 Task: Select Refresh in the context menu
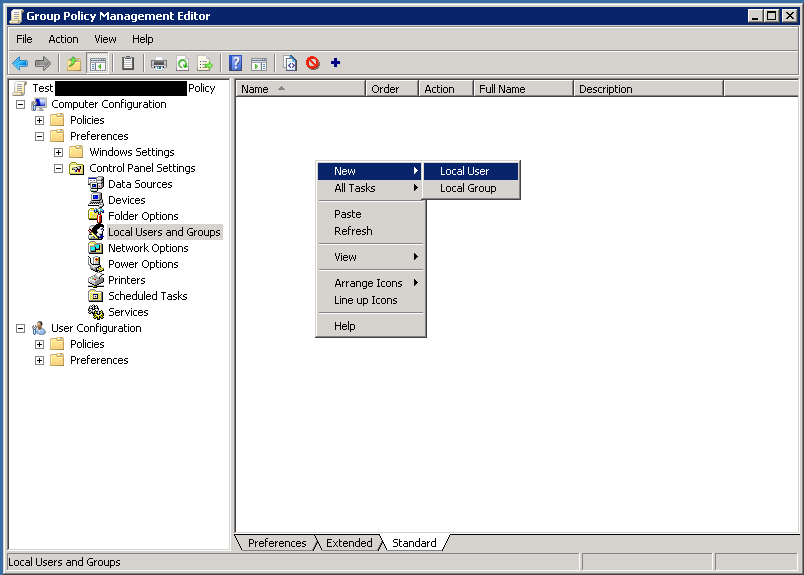(370, 231)
